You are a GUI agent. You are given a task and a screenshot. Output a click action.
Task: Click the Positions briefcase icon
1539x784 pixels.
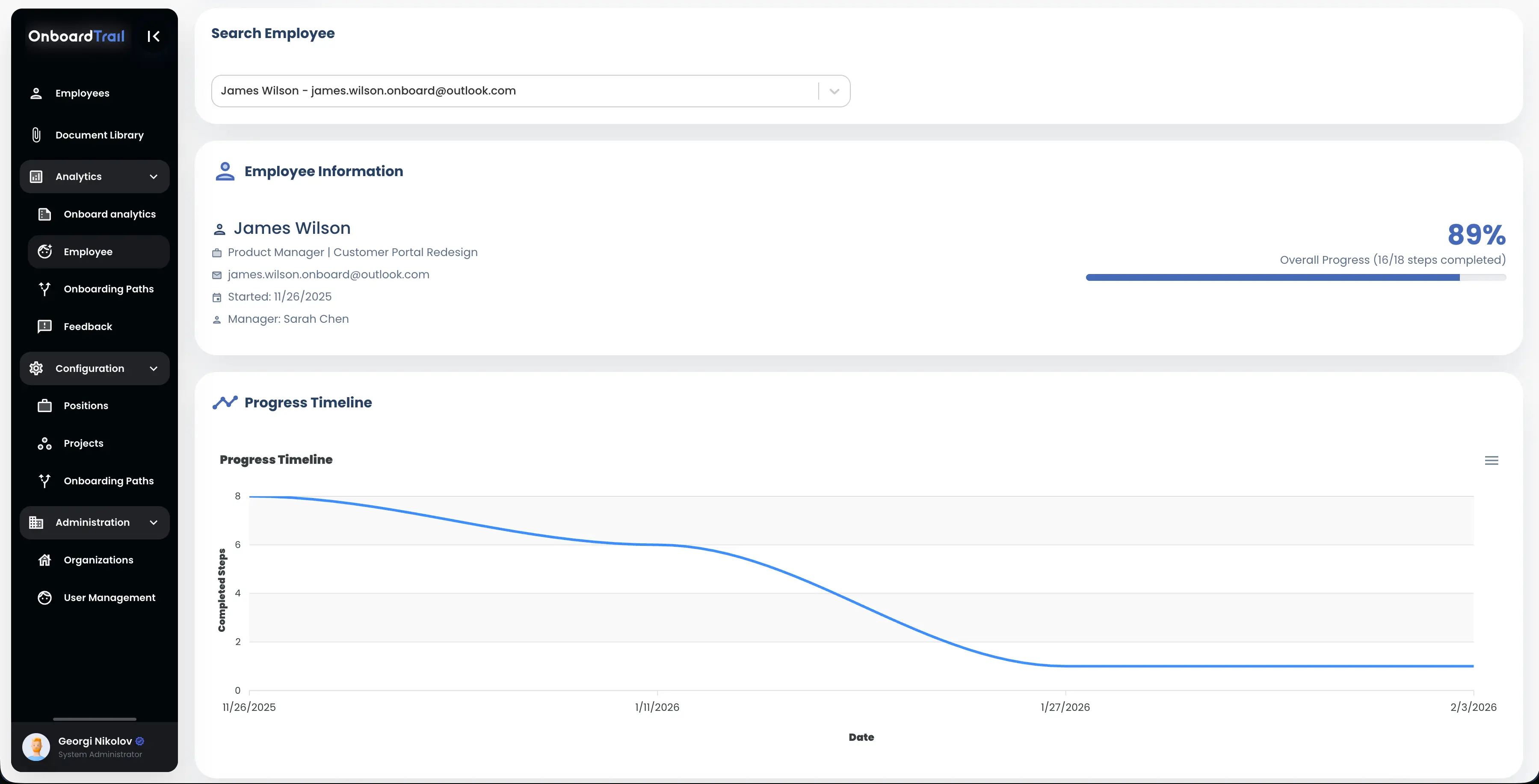(45, 406)
